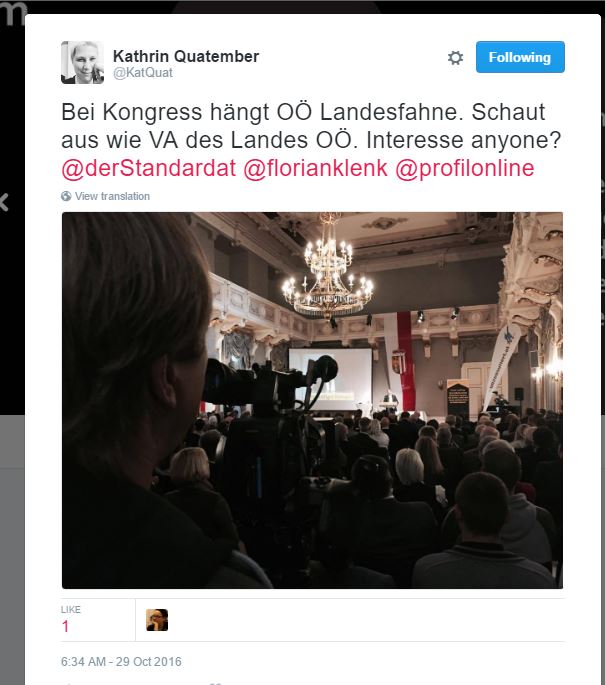
Task: Follow the @derStandardat mention
Action: point(149,168)
